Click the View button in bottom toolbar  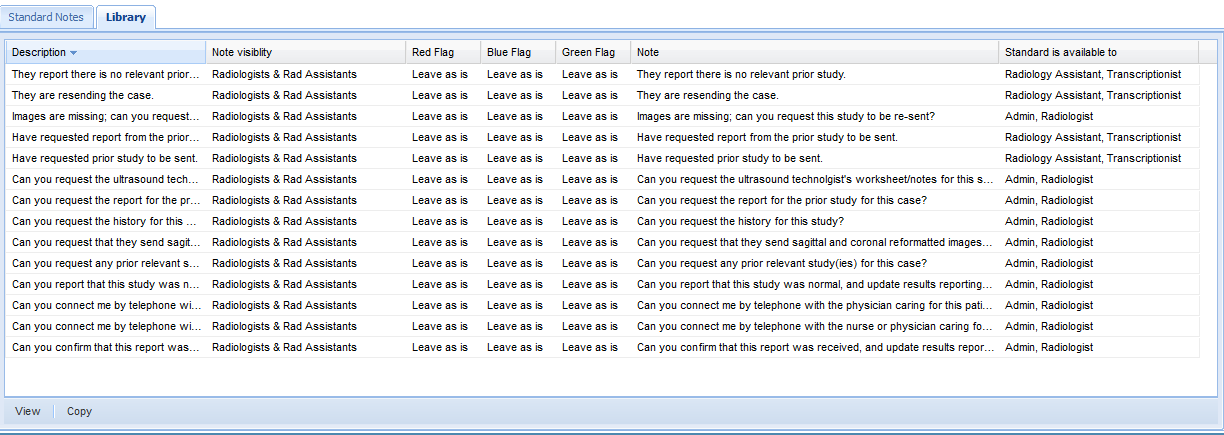pos(28,411)
